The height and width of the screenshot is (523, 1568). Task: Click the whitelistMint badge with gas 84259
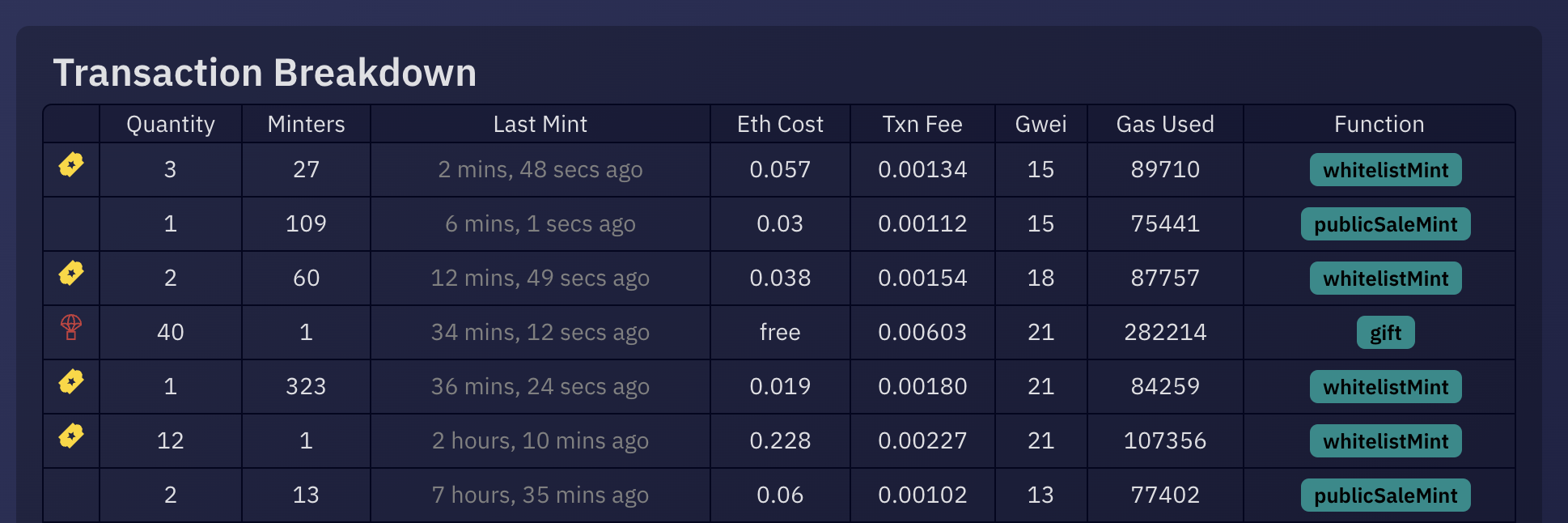point(1385,387)
